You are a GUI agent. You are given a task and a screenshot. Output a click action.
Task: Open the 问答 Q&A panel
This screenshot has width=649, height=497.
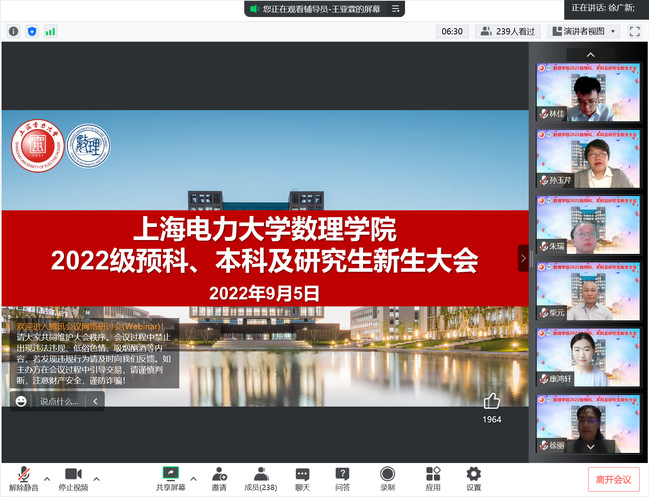click(x=342, y=479)
